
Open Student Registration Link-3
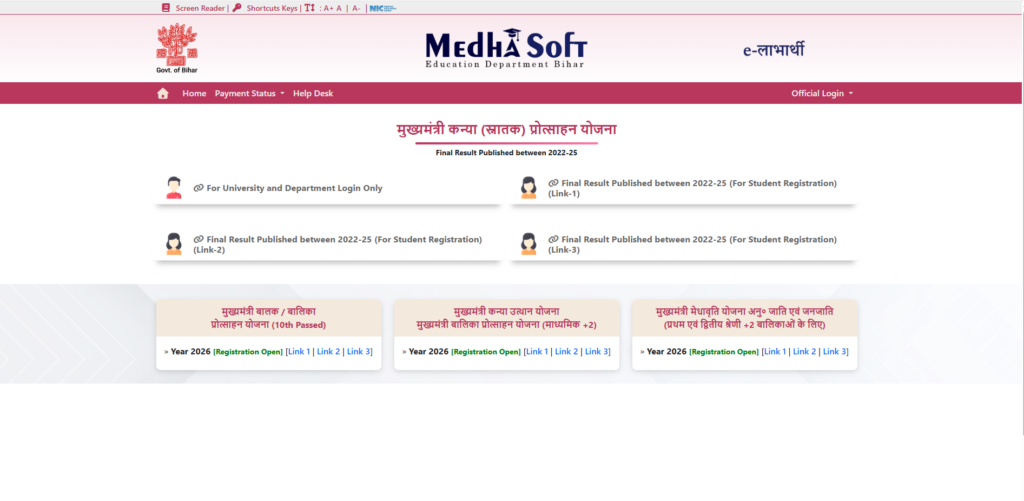(x=692, y=244)
